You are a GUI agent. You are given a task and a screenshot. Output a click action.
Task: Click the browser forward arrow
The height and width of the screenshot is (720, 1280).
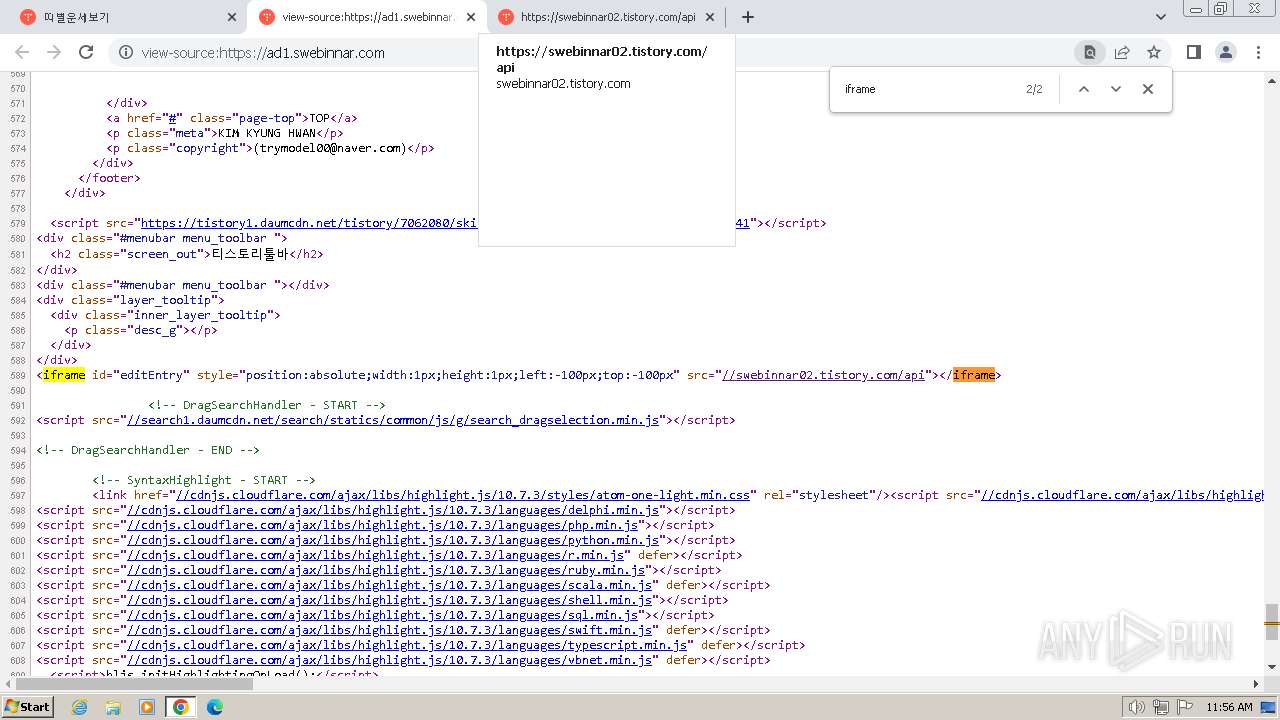54,53
